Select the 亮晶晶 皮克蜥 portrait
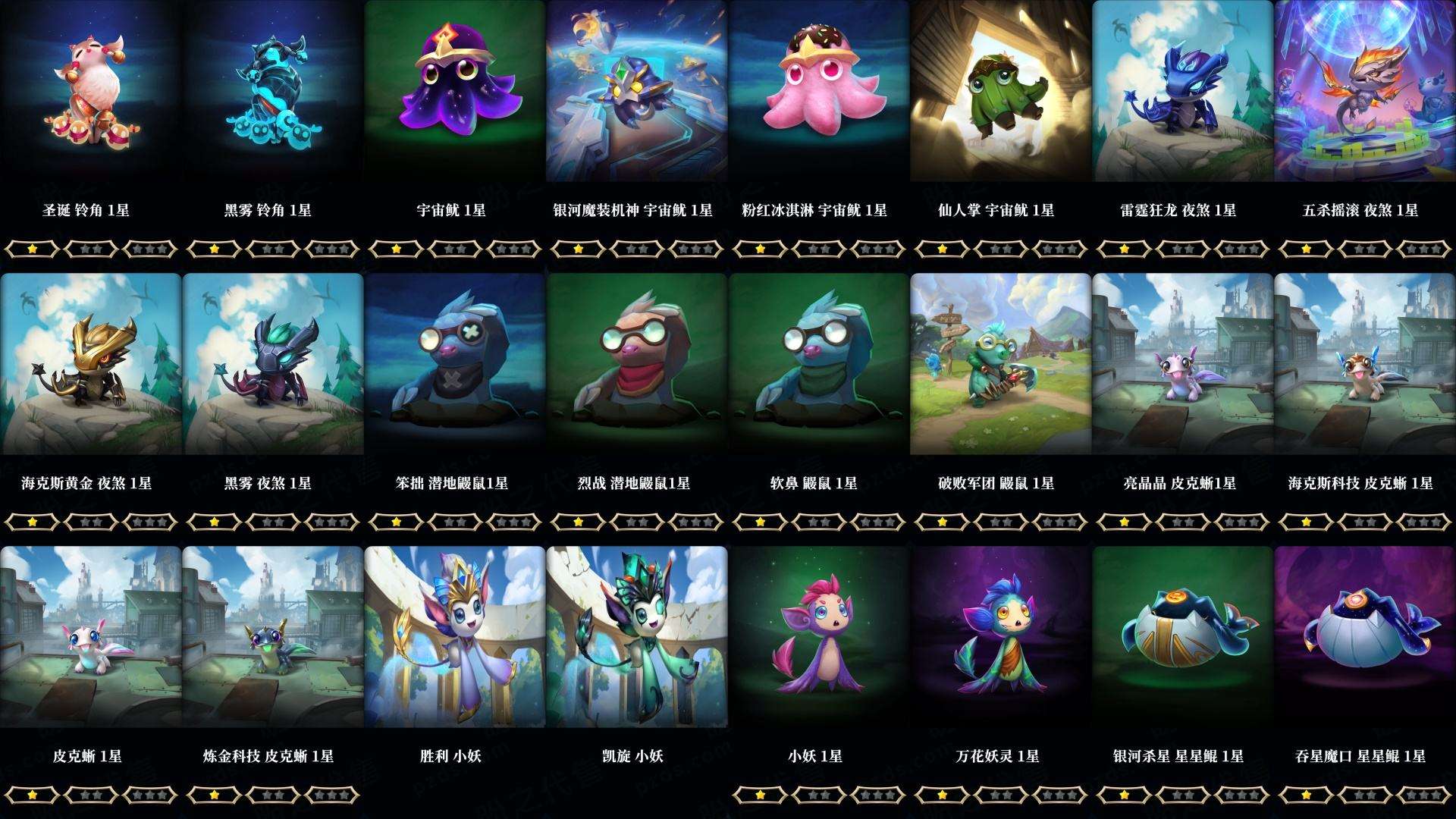 [1182, 364]
